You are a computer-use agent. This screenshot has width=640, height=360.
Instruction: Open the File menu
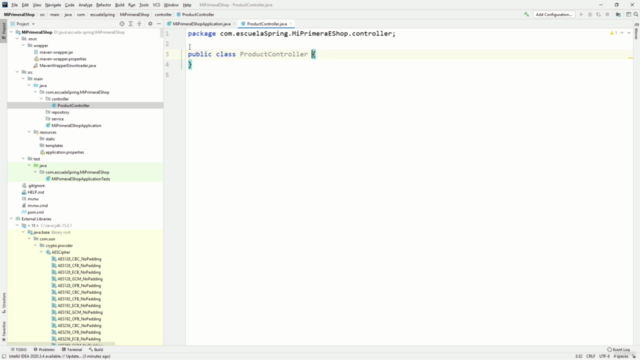tap(14, 5)
